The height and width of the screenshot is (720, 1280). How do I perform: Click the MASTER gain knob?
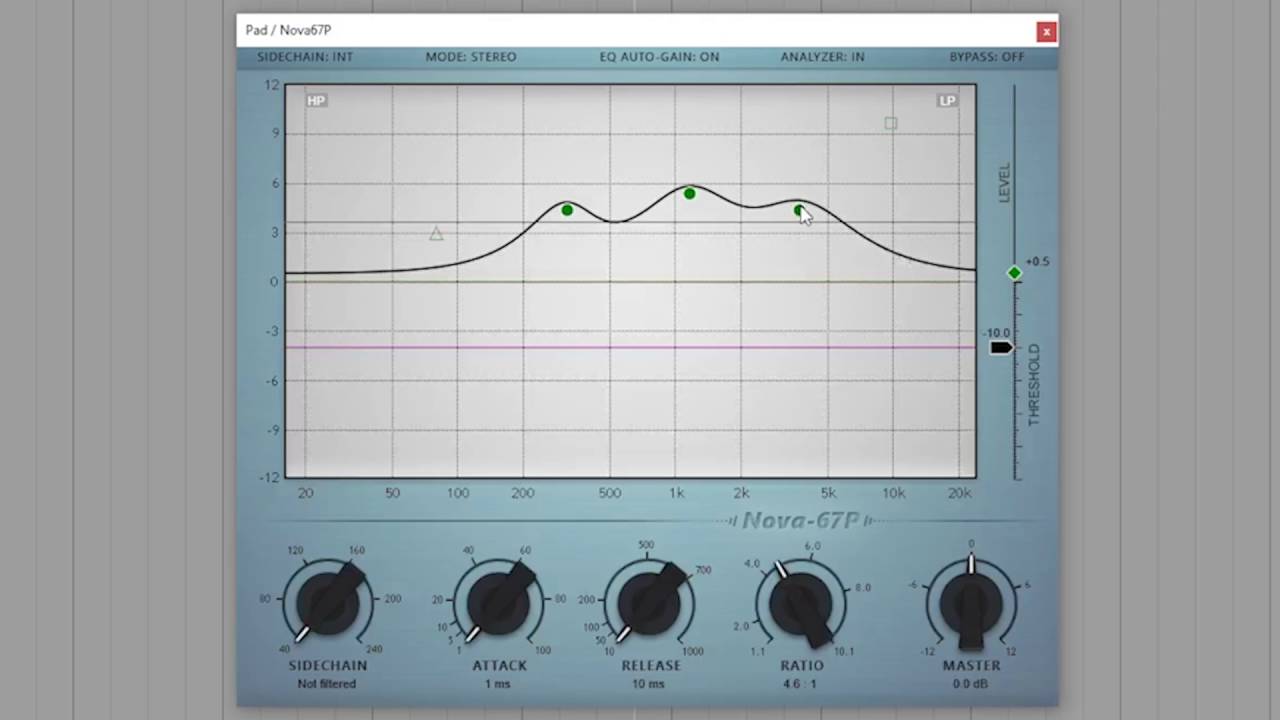point(971,602)
